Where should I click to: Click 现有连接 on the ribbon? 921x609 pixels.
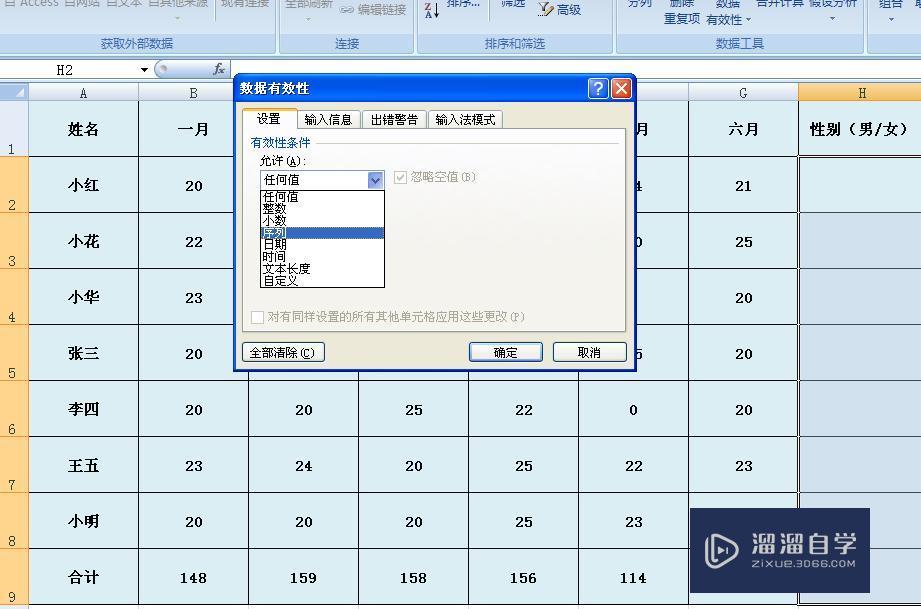249,5
